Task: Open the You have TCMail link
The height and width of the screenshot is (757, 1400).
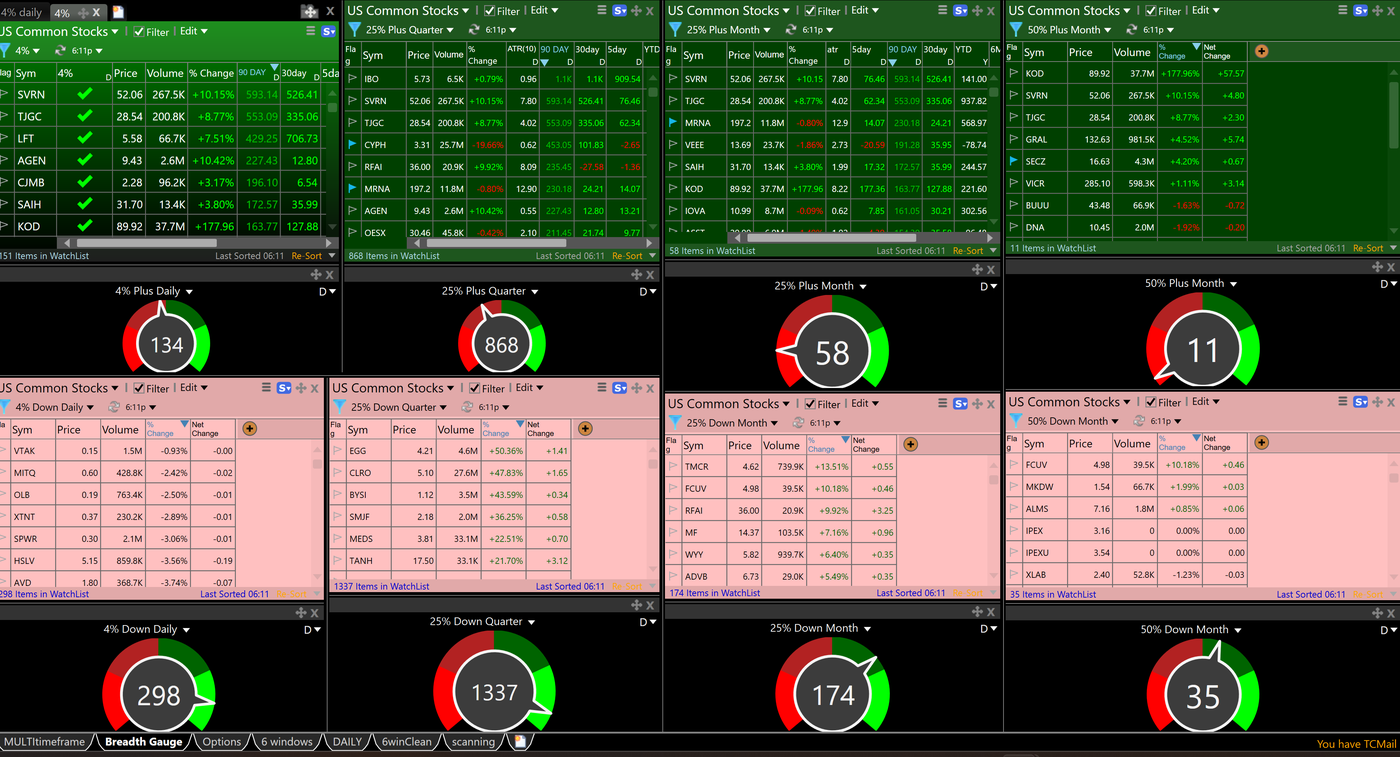Action: click(x=1356, y=744)
